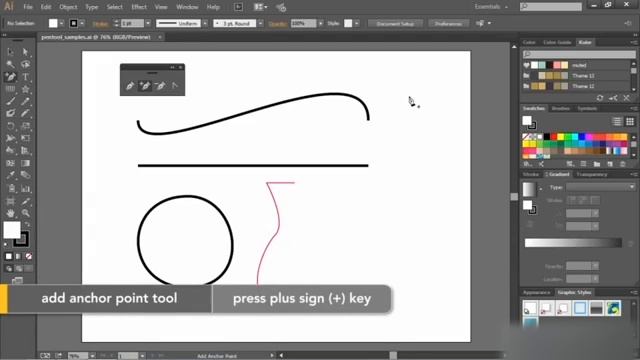Choose Add Anchor Point tool in floating panel
The width and height of the screenshot is (640, 360).
[145, 86]
